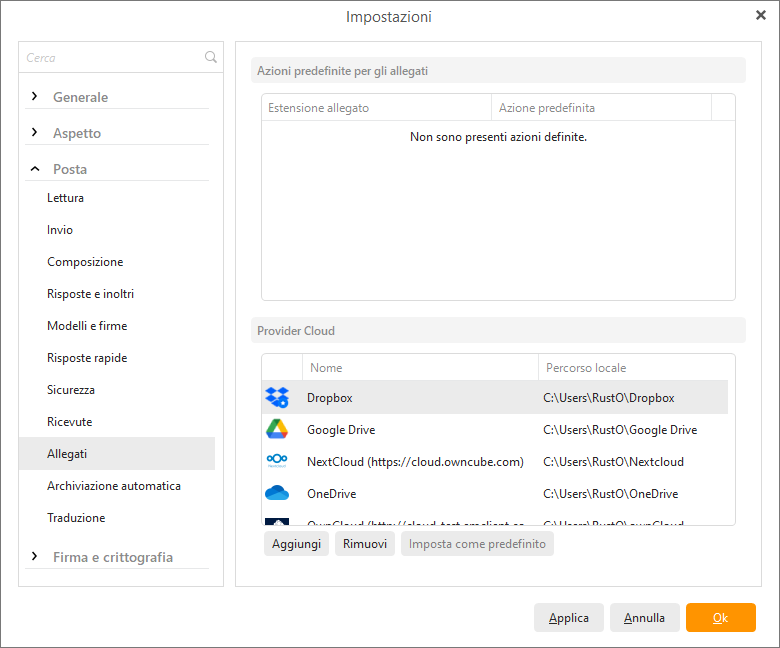Open Archiviazione automatica settings
Viewport: 780px width, 648px height.
click(114, 486)
